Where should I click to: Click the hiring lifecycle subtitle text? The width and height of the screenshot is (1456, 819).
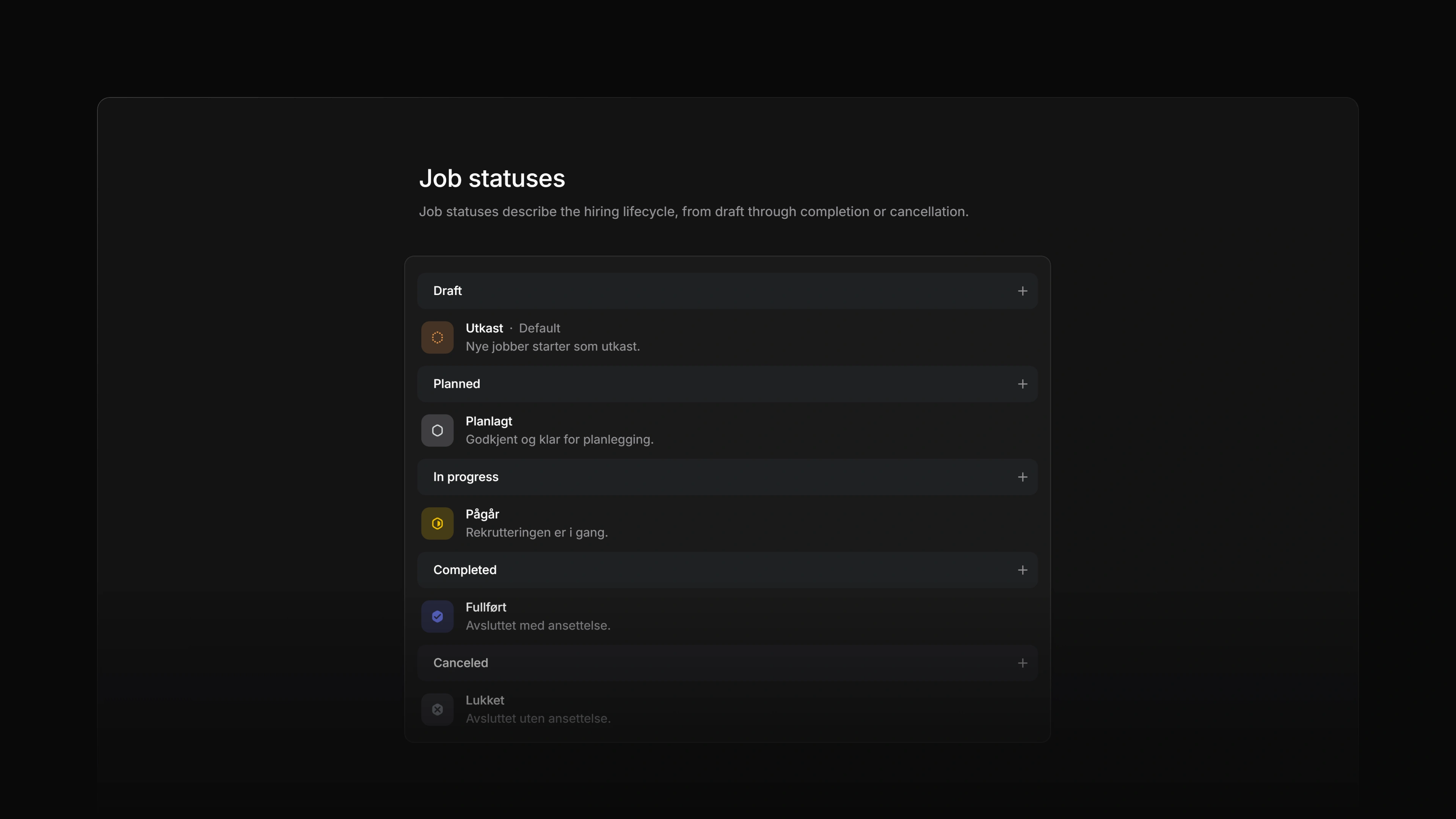[693, 212]
